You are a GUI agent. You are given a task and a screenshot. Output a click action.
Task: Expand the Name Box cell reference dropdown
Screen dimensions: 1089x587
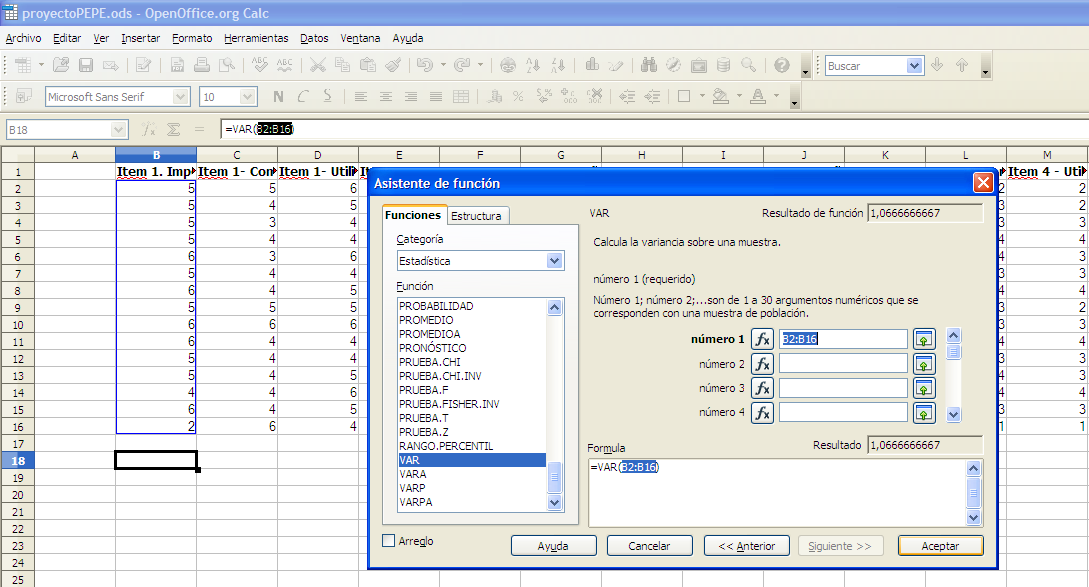pos(119,129)
